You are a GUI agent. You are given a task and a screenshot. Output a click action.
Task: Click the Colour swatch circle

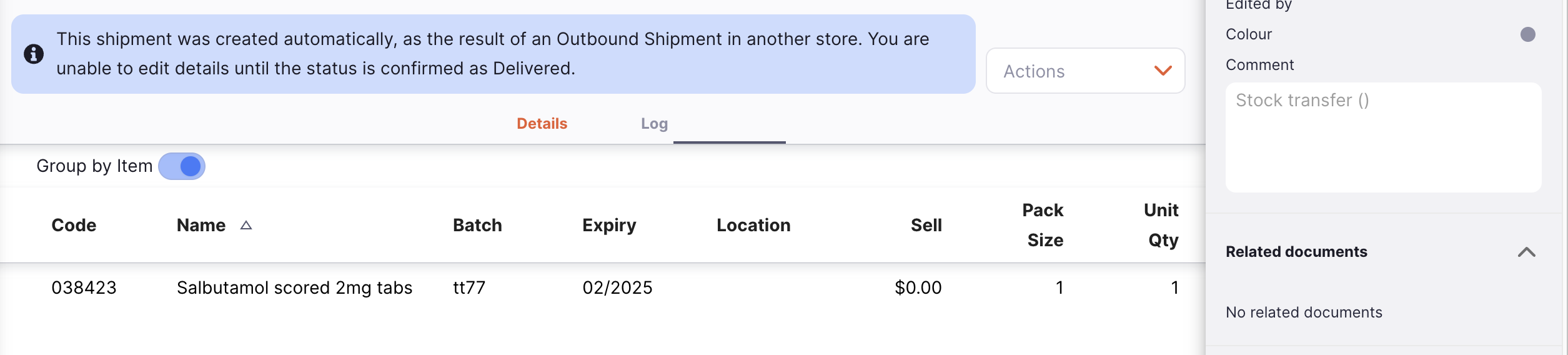1527,34
